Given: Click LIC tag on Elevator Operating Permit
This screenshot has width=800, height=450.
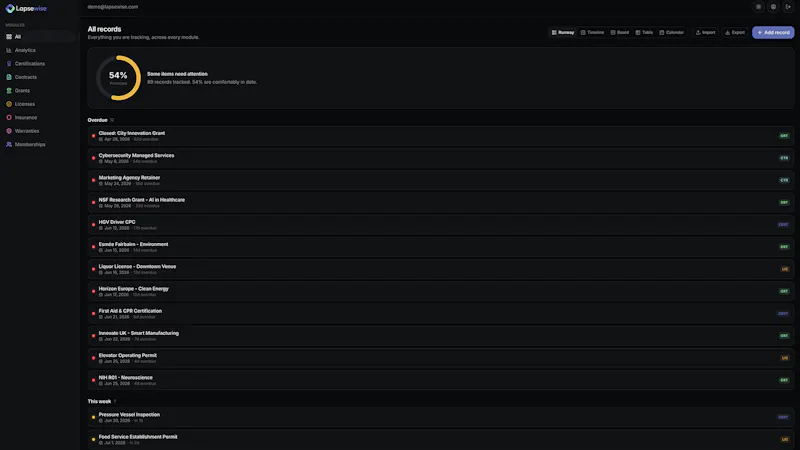Looking at the screenshot, I should click(x=785, y=358).
